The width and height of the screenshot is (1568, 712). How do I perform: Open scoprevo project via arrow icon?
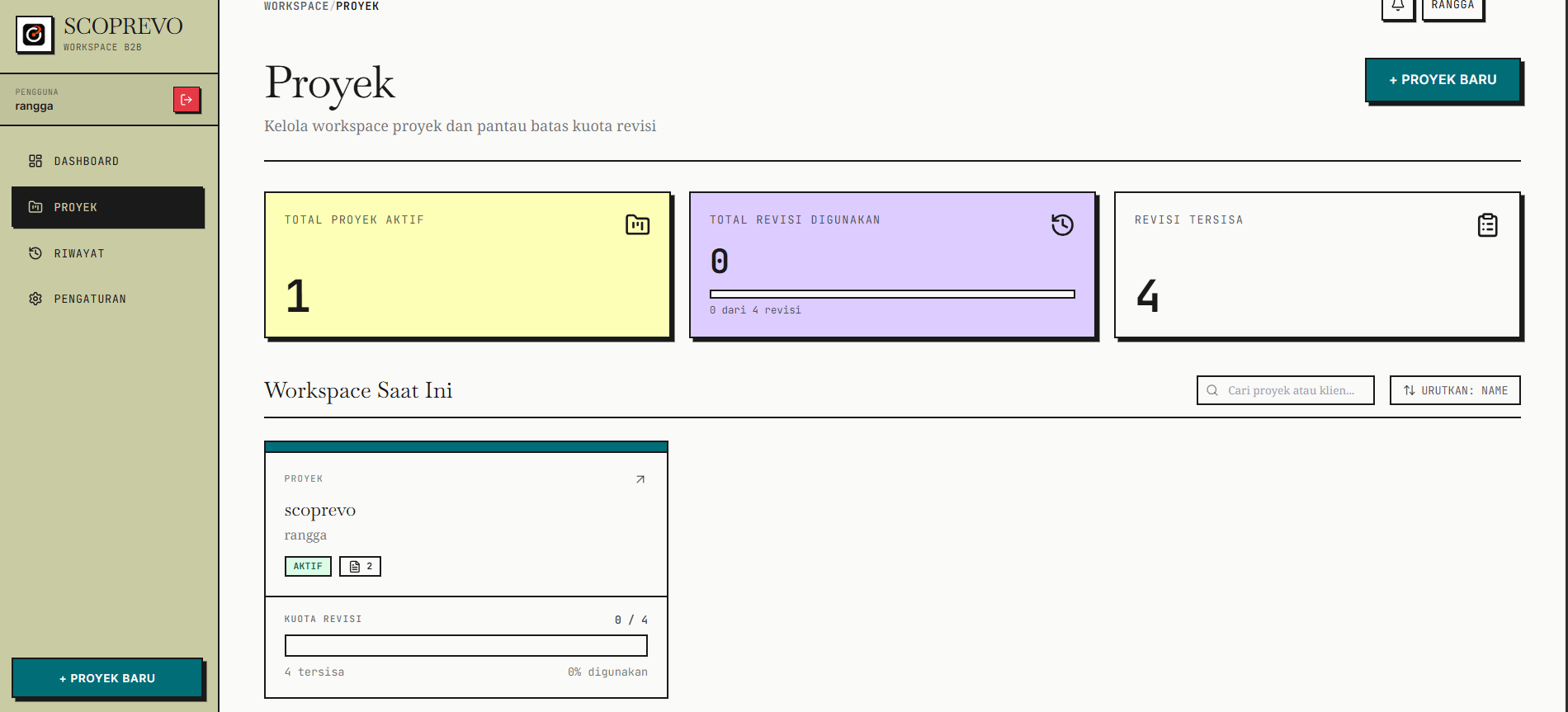point(640,479)
